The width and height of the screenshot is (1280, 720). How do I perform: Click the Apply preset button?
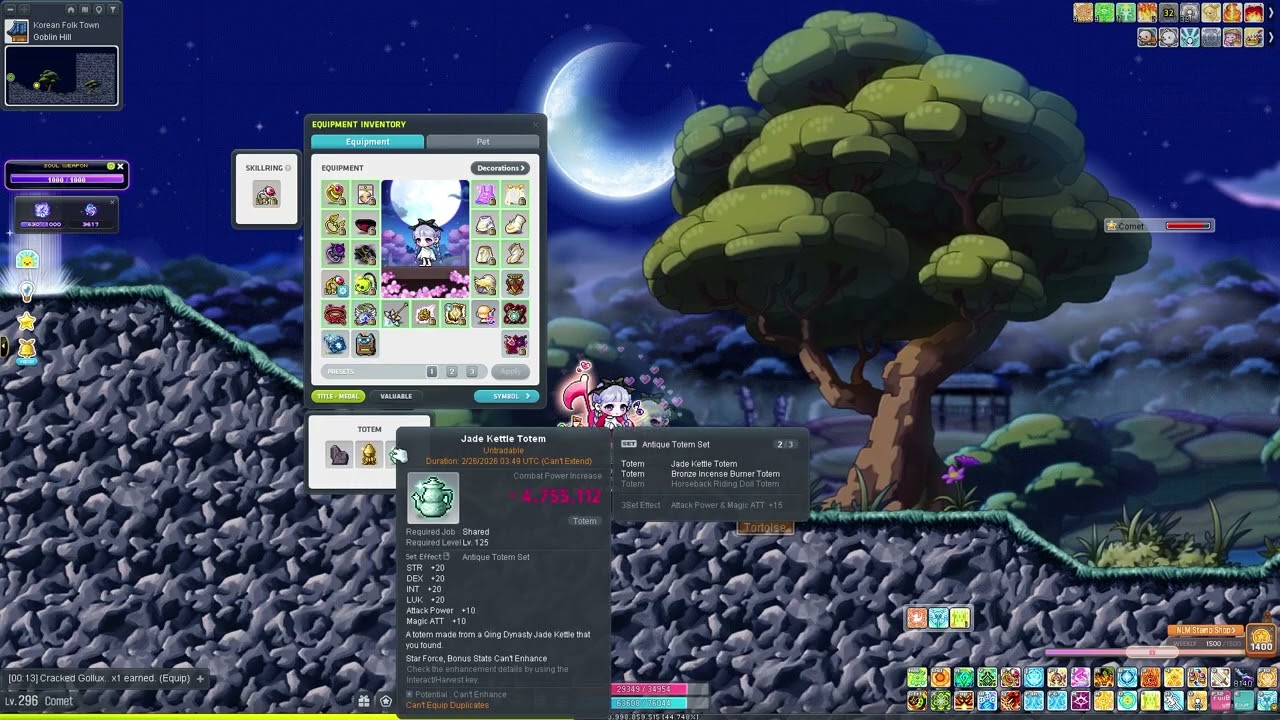coord(510,371)
